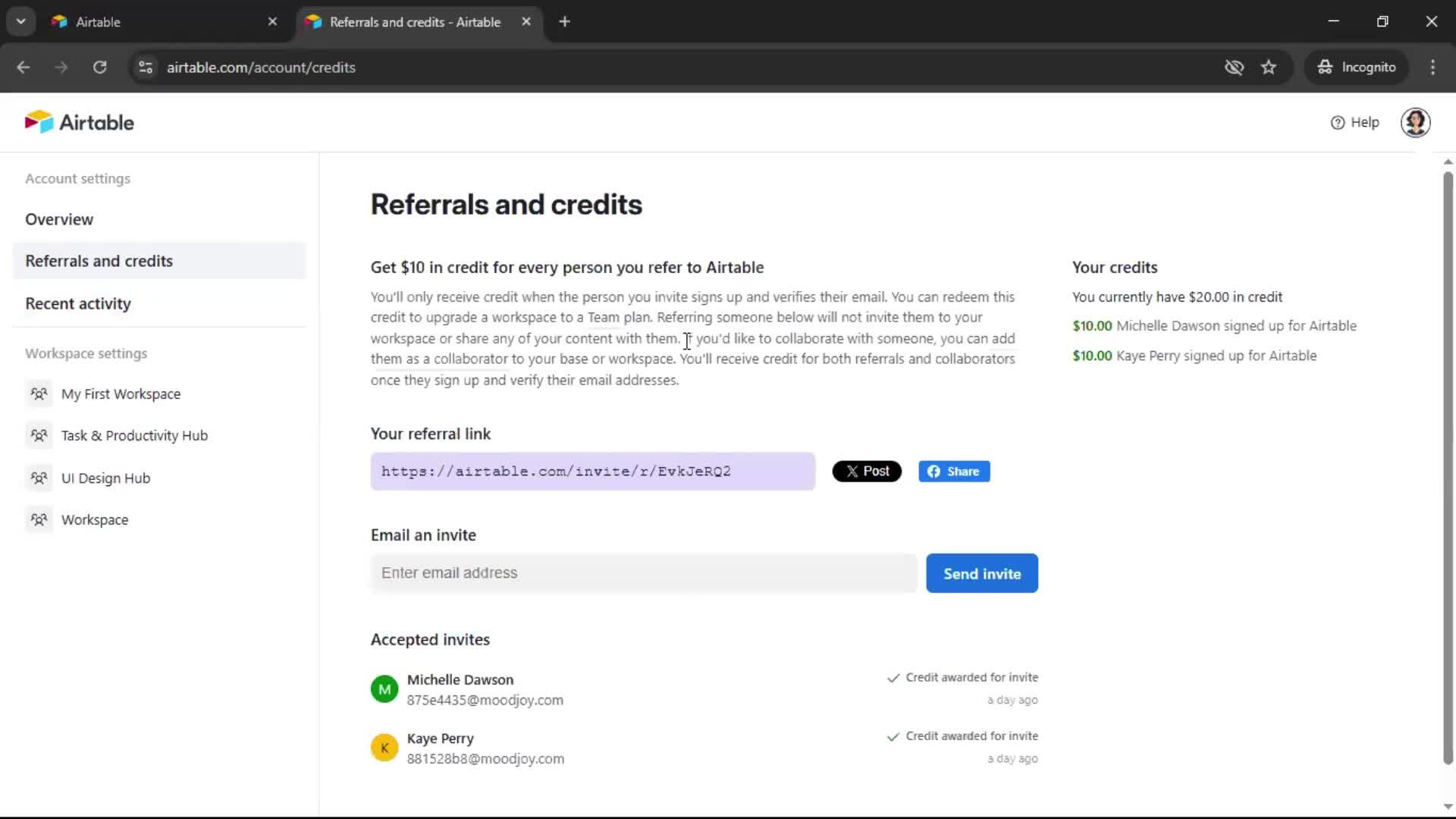The width and height of the screenshot is (1456, 819).
Task: Click Michelle Dawson's green M avatar
Action: point(384,689)
